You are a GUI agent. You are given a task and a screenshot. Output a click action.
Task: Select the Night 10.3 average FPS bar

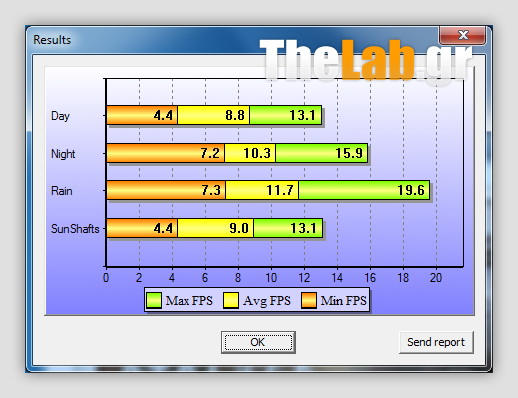click(x=250, y=153)
